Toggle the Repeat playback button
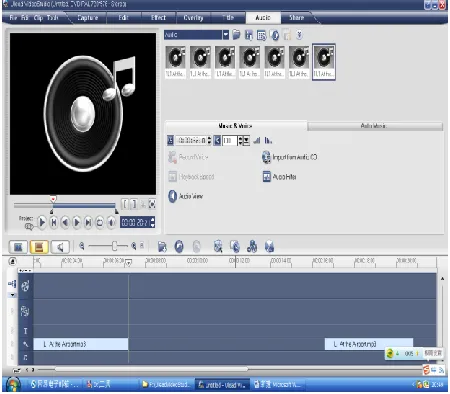 click(100, 222)
